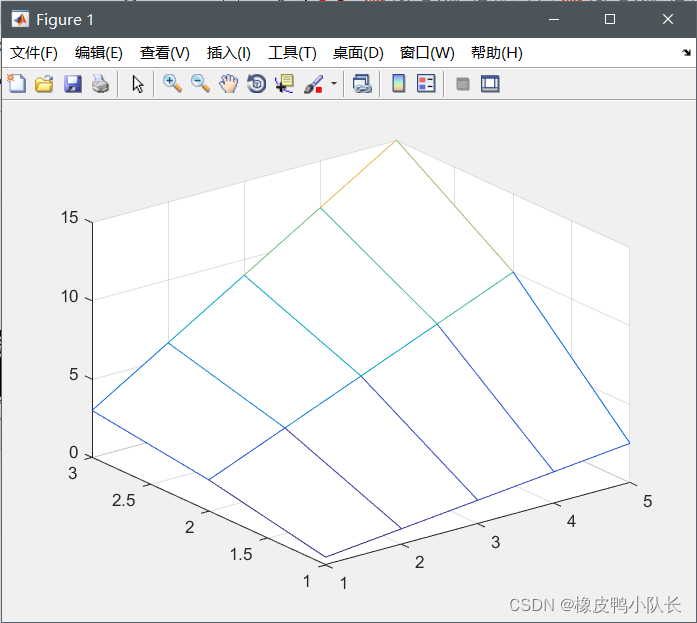Dock the figure with corner arrow
The height and width of the screenshot is (623, 697).
(686, 52)
